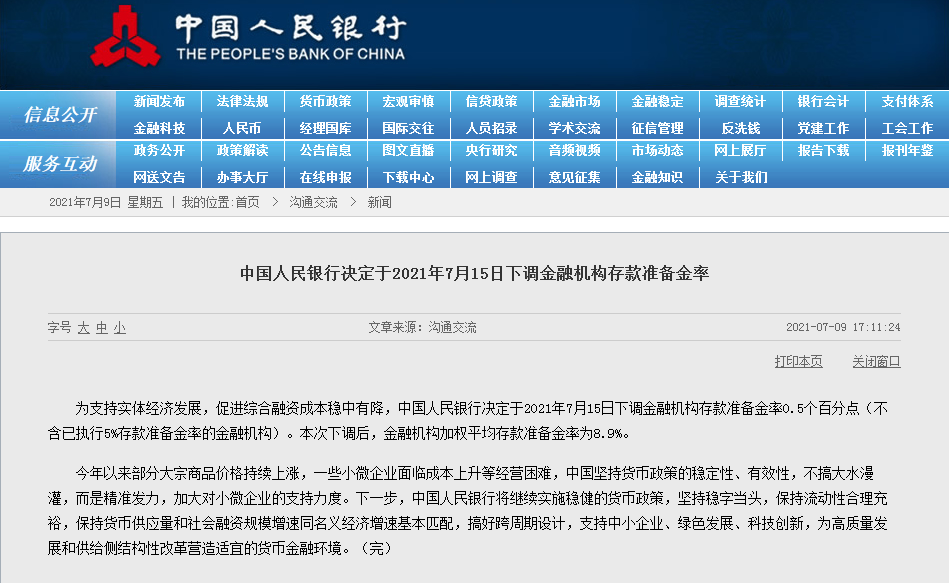Go to 首页 in breadcrumb
The image size is (949, 583).
click(x=248, y=202)
